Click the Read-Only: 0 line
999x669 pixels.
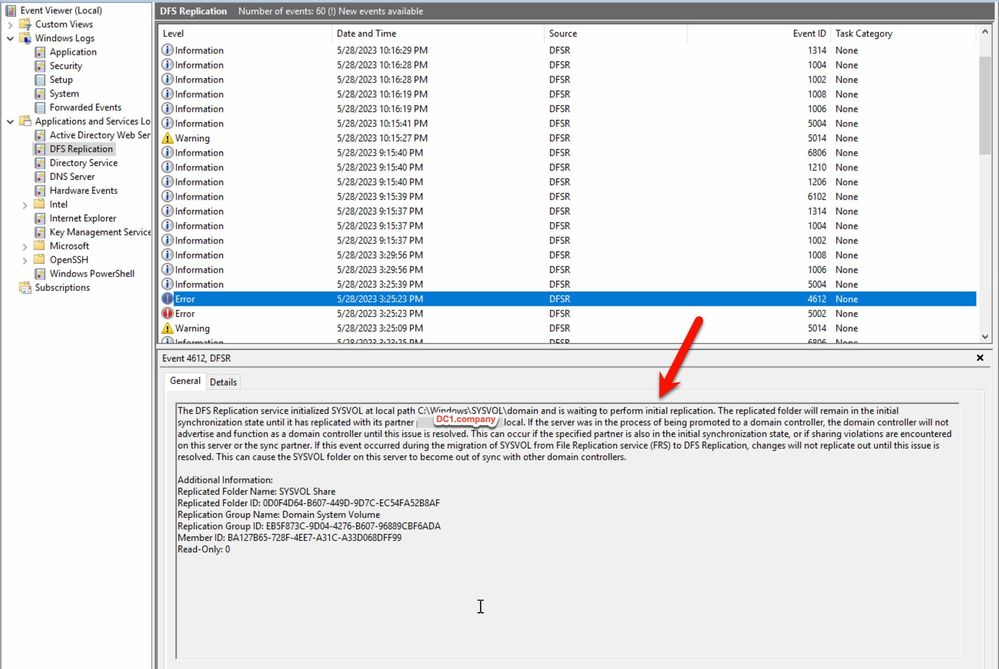204,549
